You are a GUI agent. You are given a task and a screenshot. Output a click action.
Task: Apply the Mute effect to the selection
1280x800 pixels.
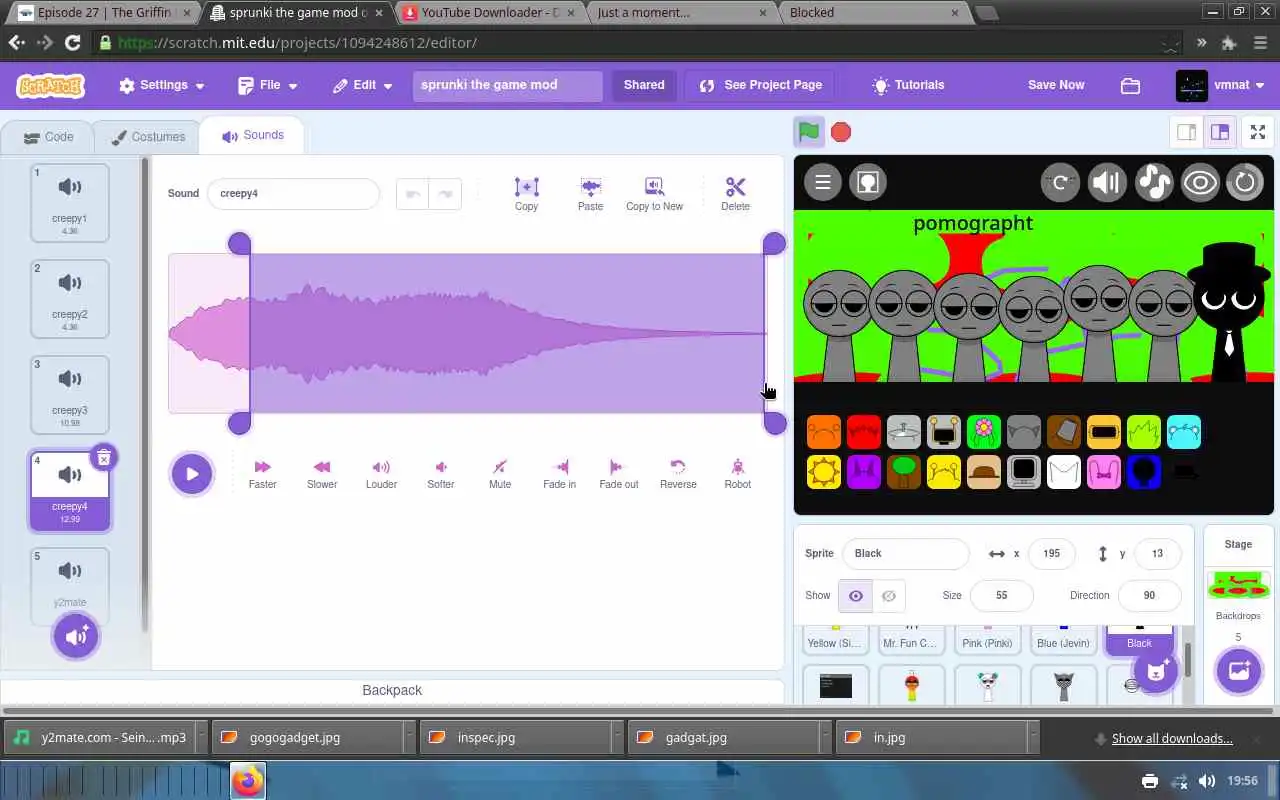500,474
